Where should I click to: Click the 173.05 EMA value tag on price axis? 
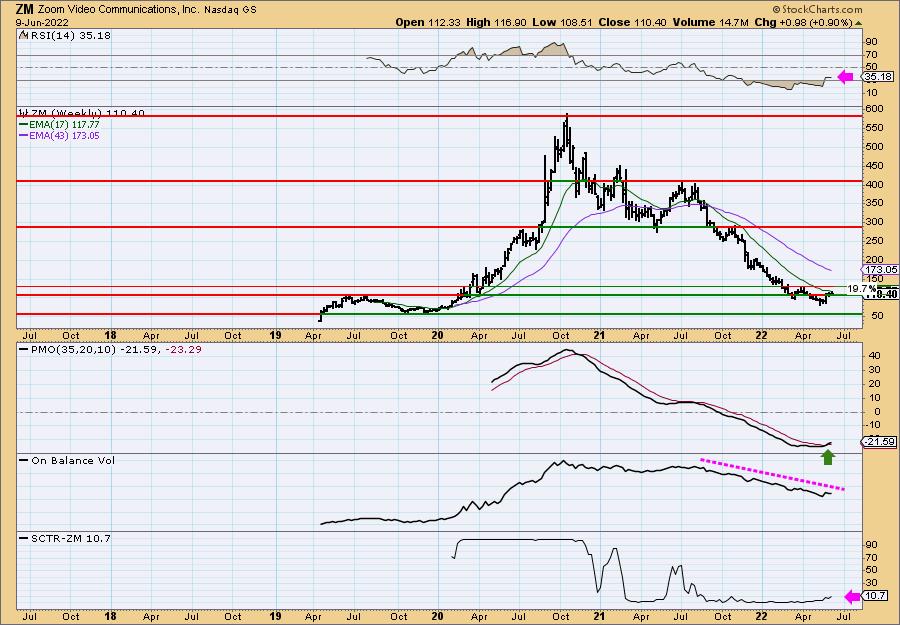[879, 269]
